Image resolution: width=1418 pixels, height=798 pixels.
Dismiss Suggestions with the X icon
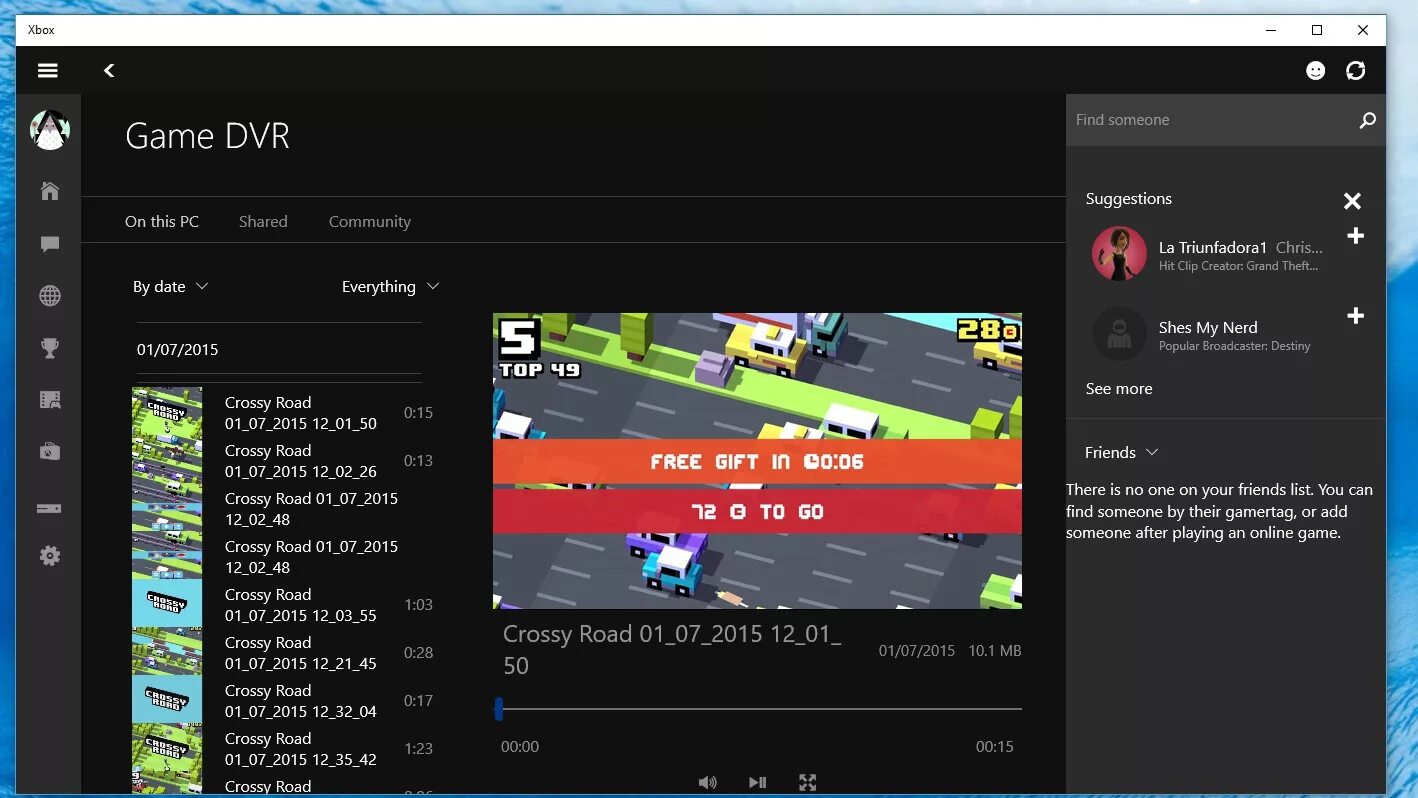[1352, 201]
